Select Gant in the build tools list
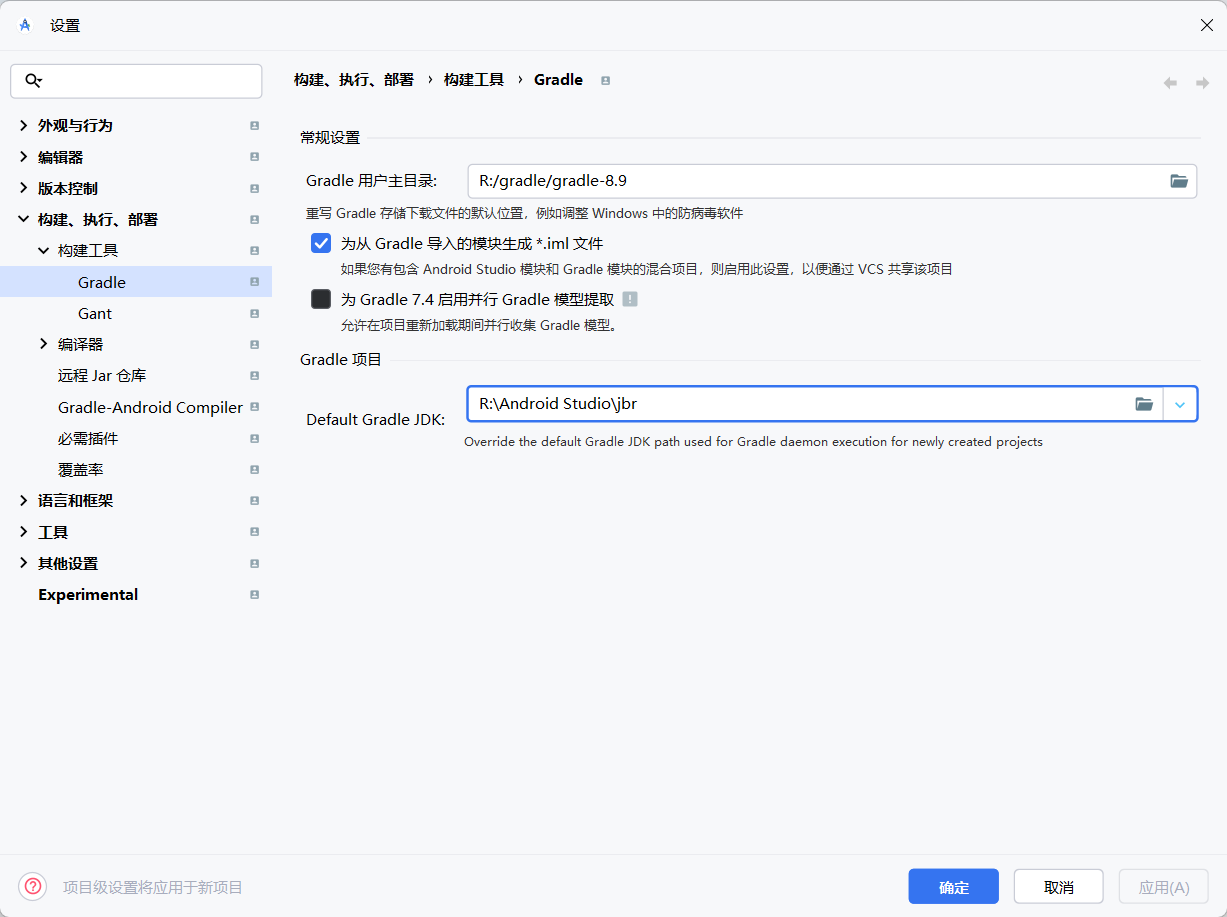The width and height of the screenshot is (1227, 917). point(95,313)
